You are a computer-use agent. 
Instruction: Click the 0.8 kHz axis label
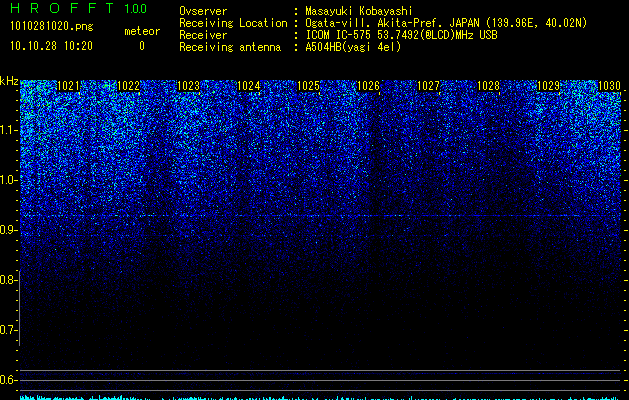pyautogui.click(x=9, y=280)
